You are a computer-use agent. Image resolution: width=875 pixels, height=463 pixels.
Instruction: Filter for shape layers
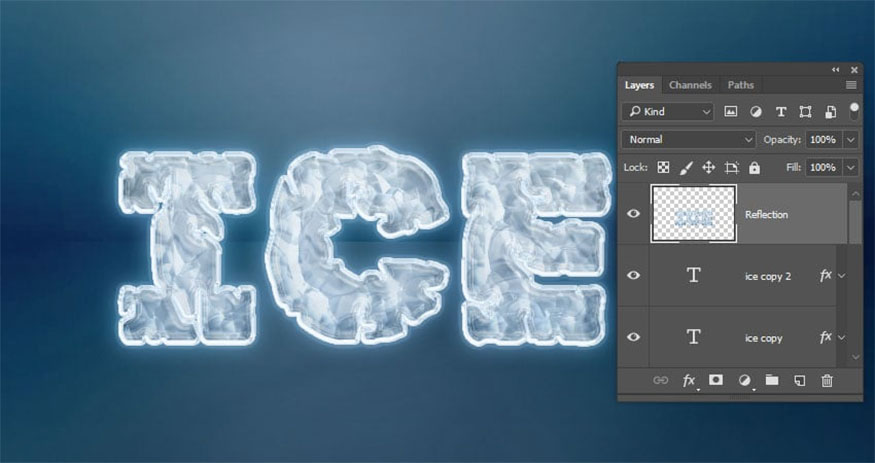[805, 112]
